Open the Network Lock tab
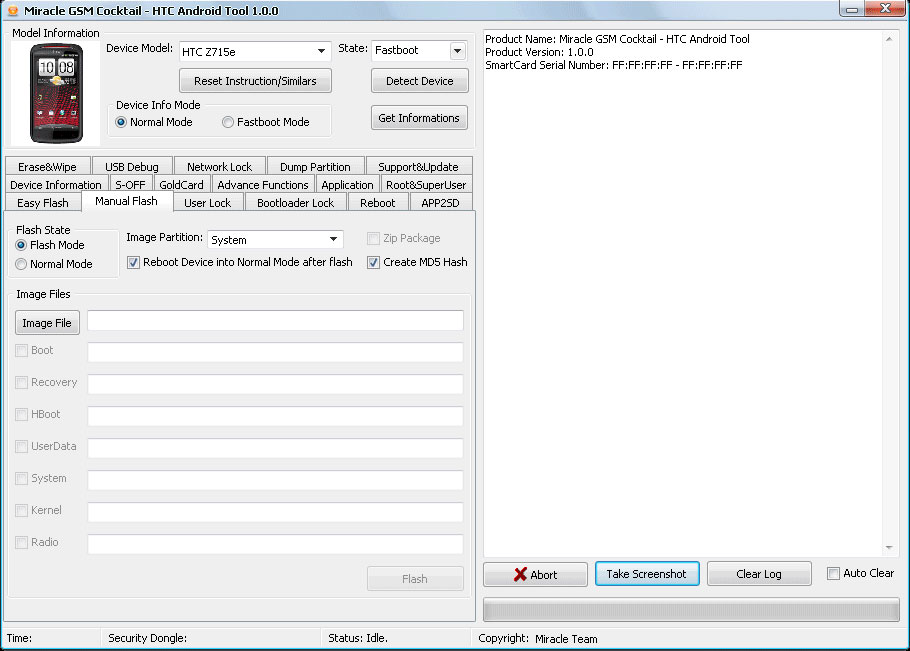This screenshot has height=651, width=910. (219, 167)
